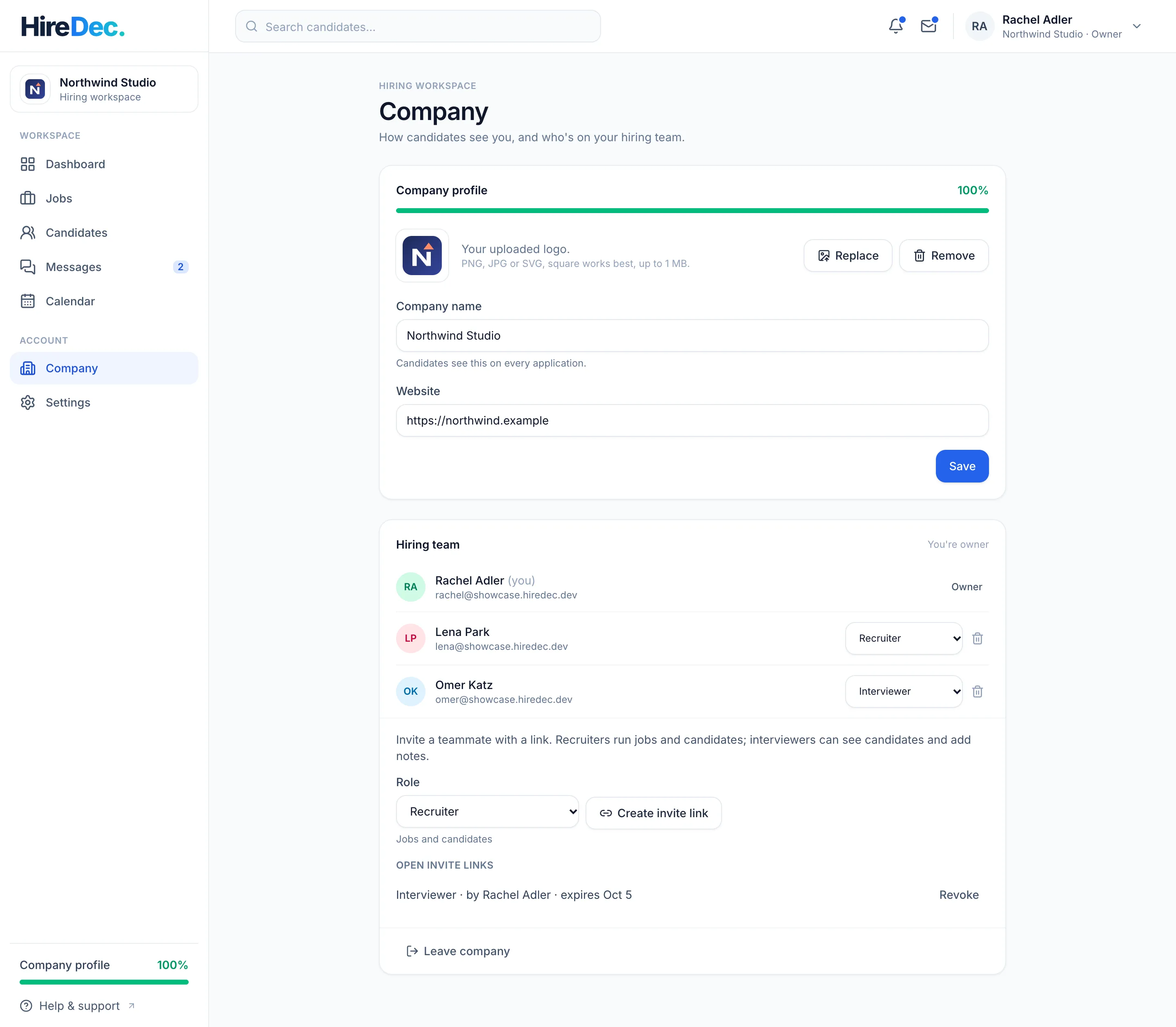Delete Lena Park from hiring team
This screenshot has height=1027, width=1176.
978,638
